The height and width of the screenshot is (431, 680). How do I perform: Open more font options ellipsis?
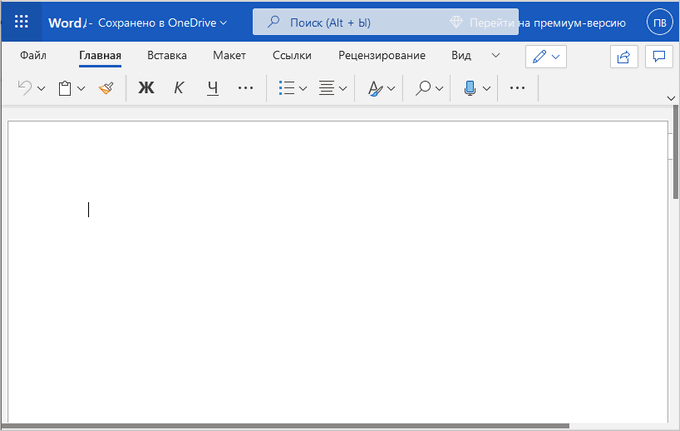(x=245, y=88)
